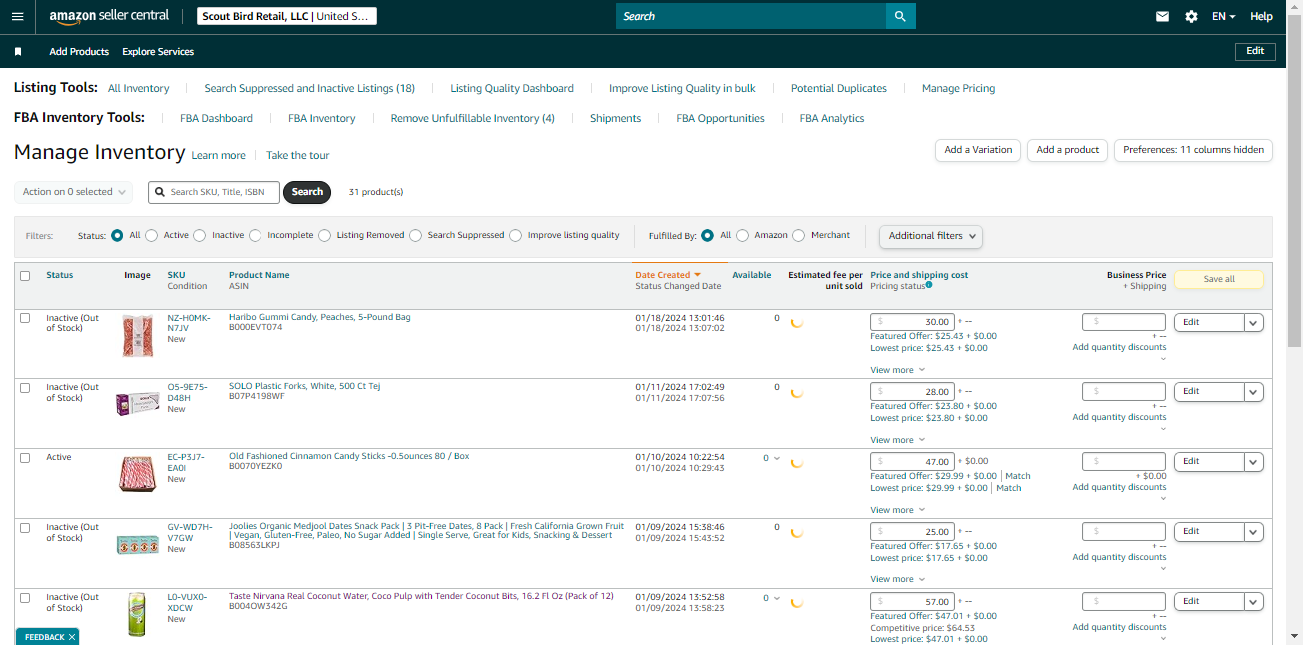Click the Add a product button
The image size is (1303, 645).
click(1068, 150)
